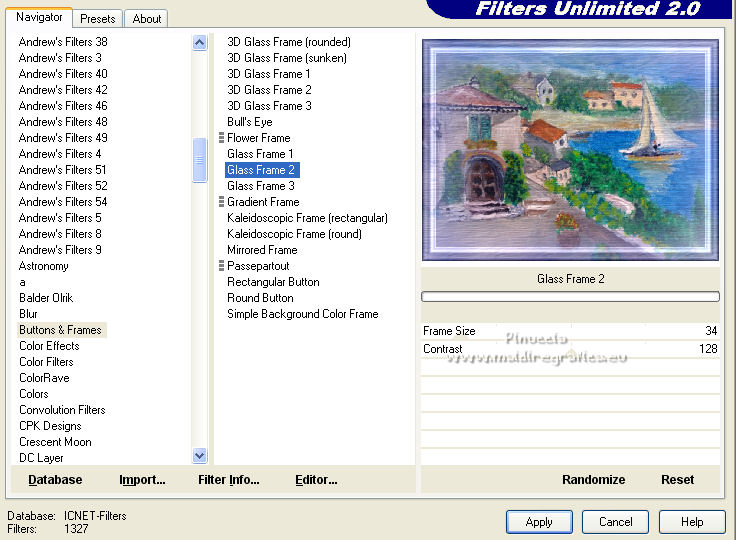Apply the Glass Frame 2 filter

tap(539, 522)
